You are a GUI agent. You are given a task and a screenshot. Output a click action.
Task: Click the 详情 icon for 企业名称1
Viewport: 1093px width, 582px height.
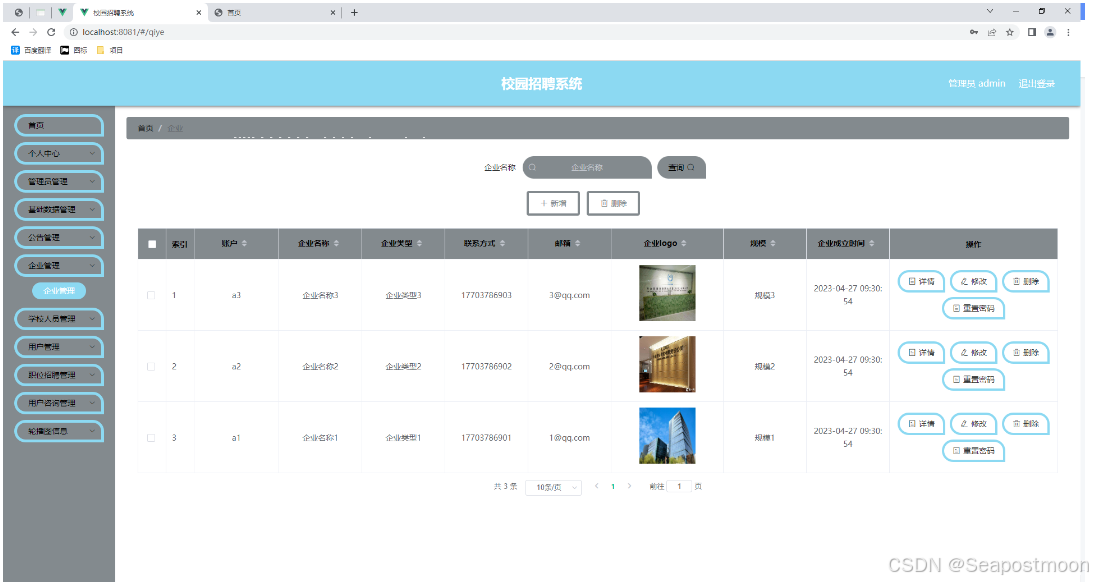[910, 422]
